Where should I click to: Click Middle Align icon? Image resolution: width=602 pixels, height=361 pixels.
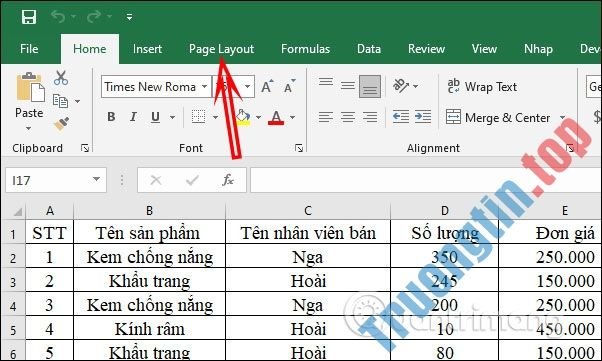click(x=348, y=86)
